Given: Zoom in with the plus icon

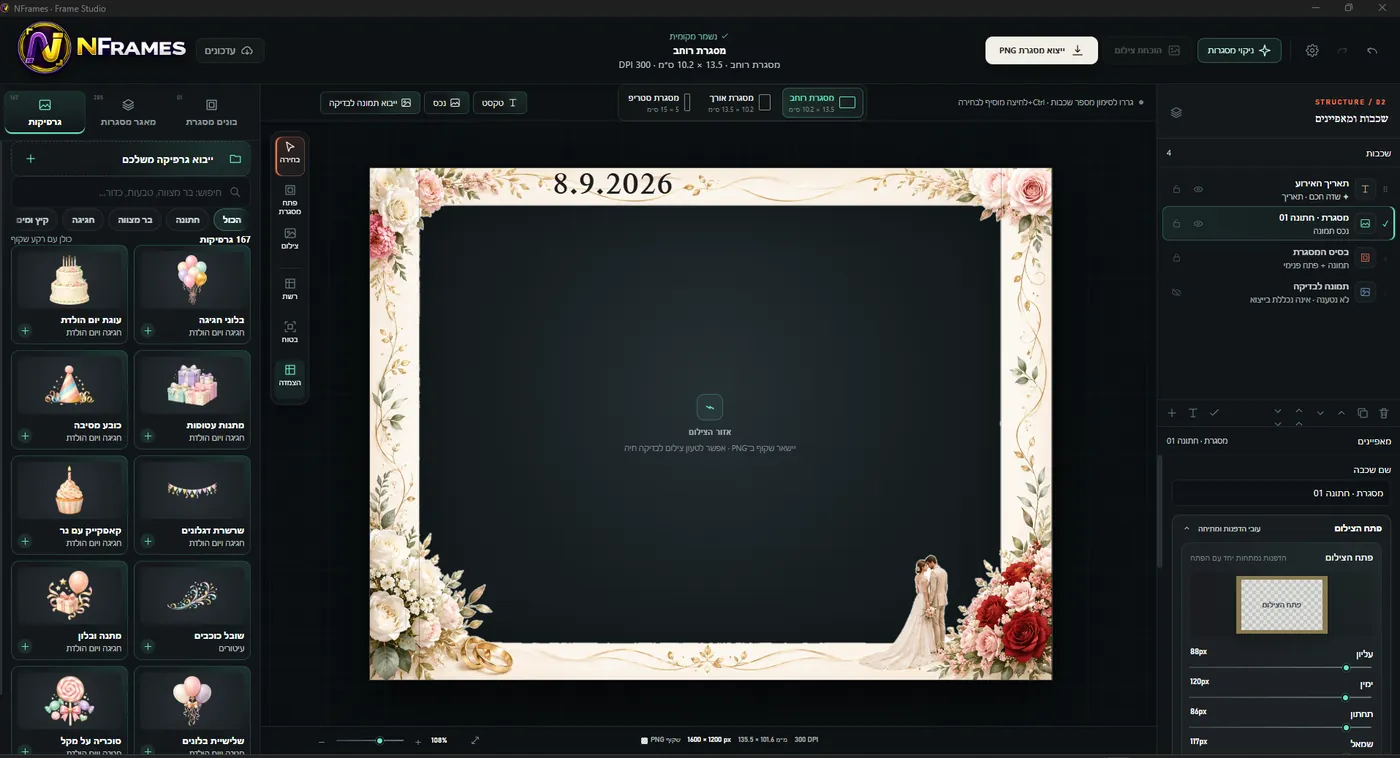Looking at the screenshot, I should 418,741.
